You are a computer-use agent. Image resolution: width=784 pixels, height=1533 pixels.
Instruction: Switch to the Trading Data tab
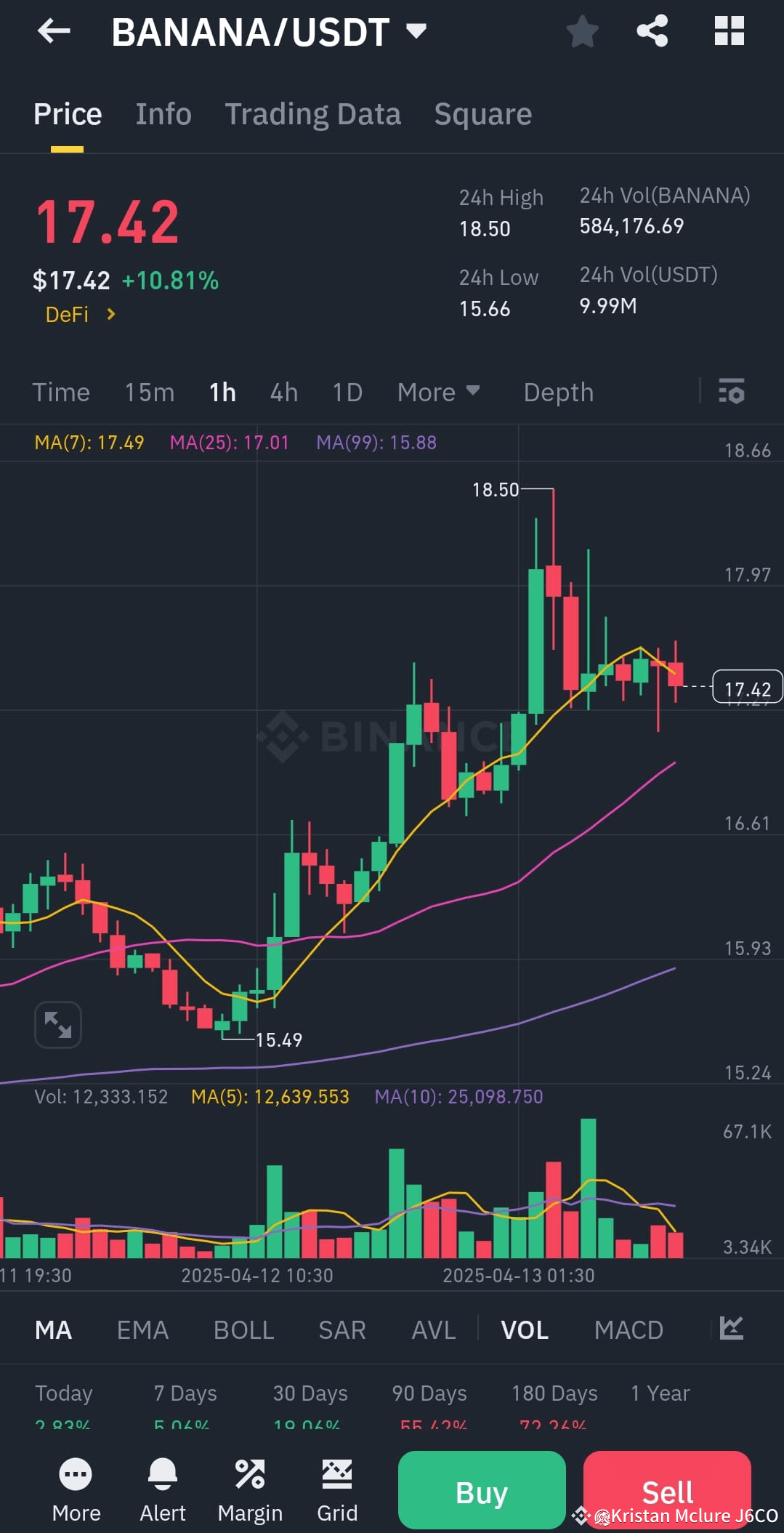click(x=312, y=113)
